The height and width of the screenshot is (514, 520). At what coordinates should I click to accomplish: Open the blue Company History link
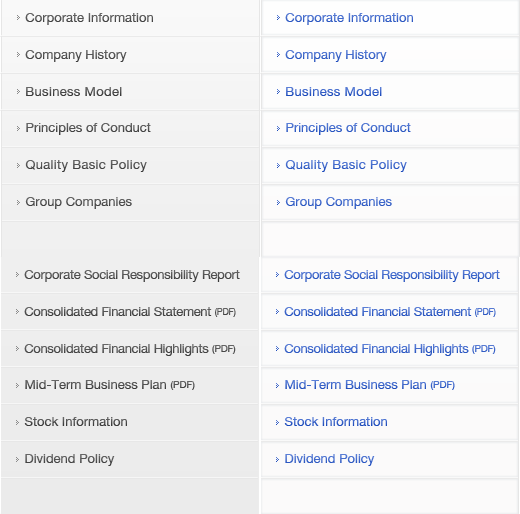(x=336, y=55)
